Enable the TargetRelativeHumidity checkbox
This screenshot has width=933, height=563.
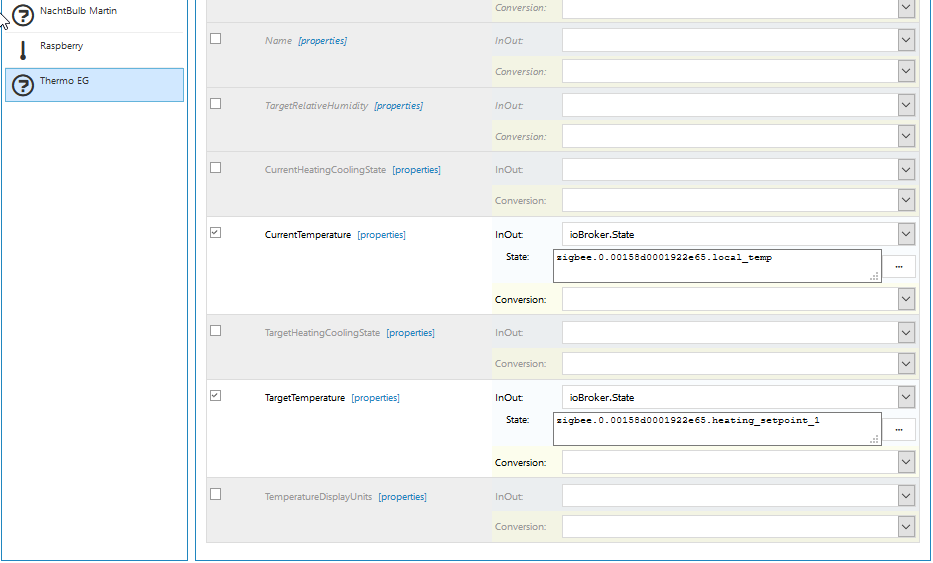click(215, 104)
